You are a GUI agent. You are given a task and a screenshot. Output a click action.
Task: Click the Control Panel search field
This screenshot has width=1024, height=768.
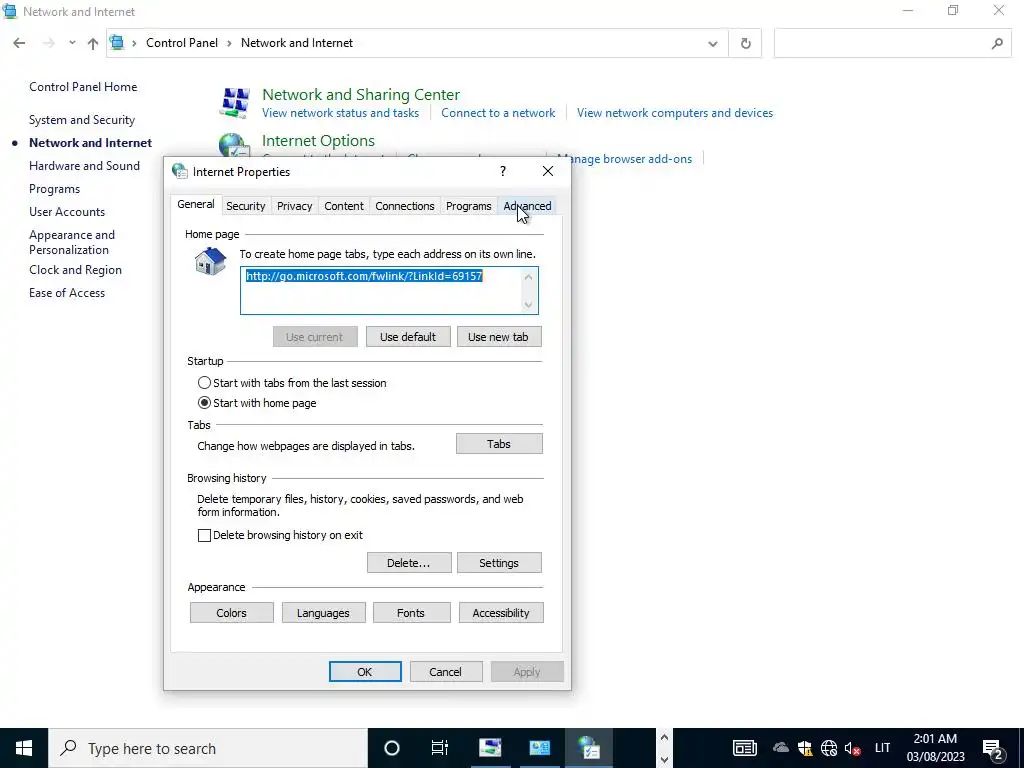pyautogui.click(x=893, y=43)
